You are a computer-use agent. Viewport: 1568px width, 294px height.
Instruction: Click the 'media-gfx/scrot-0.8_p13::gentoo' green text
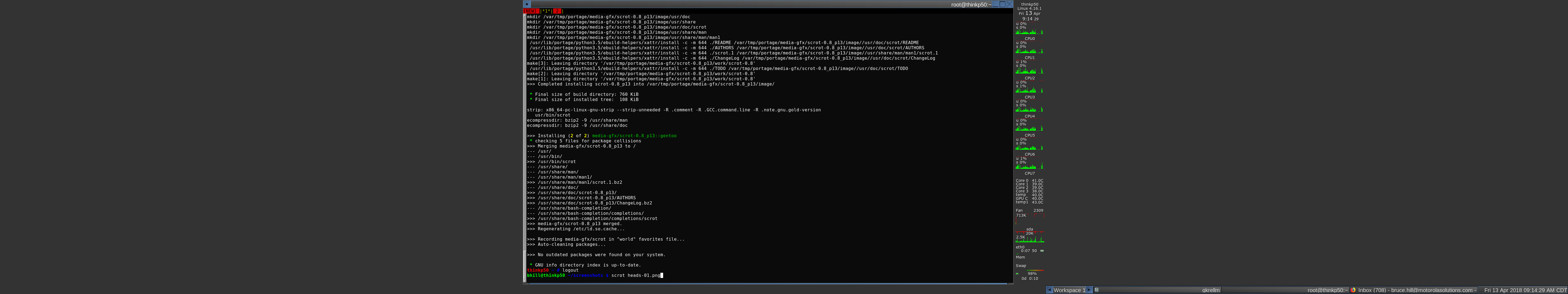(x=634, y=136)
